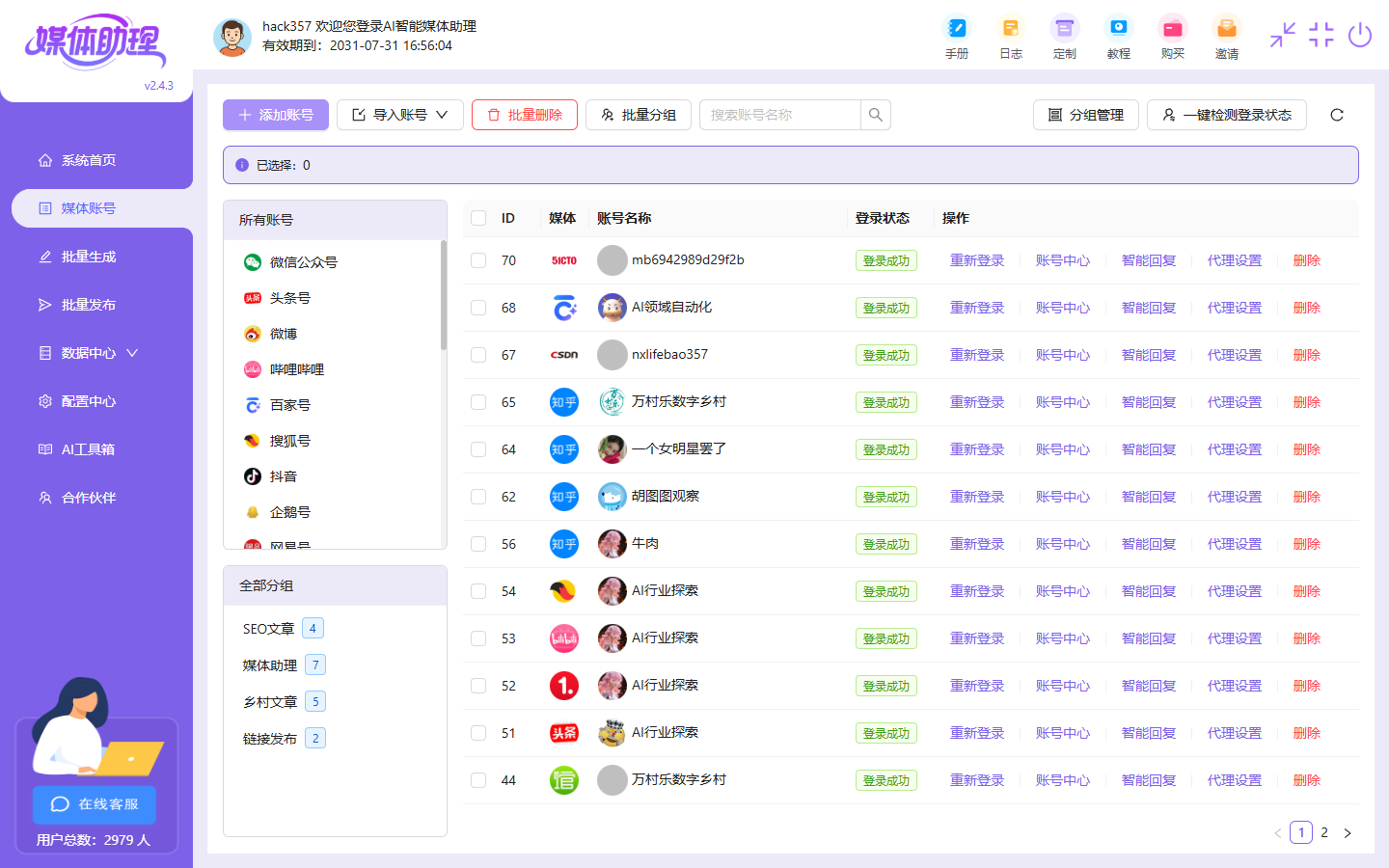Screen dimensions: 1389x868
Task: Click the 搜索账号名称 search field
Action: pyautogui.click(x=779, y=115)
